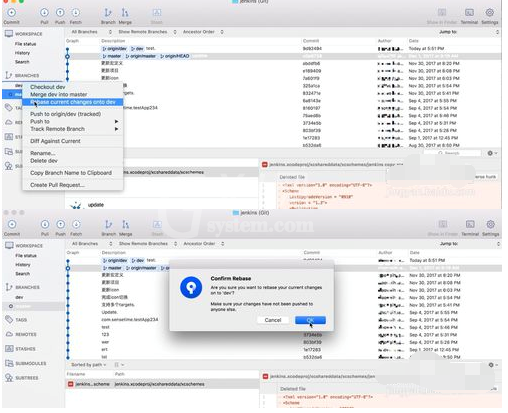508x413 pixels.
Task: Select File status in the context-menu window sidebar
Action: [26, 44]
